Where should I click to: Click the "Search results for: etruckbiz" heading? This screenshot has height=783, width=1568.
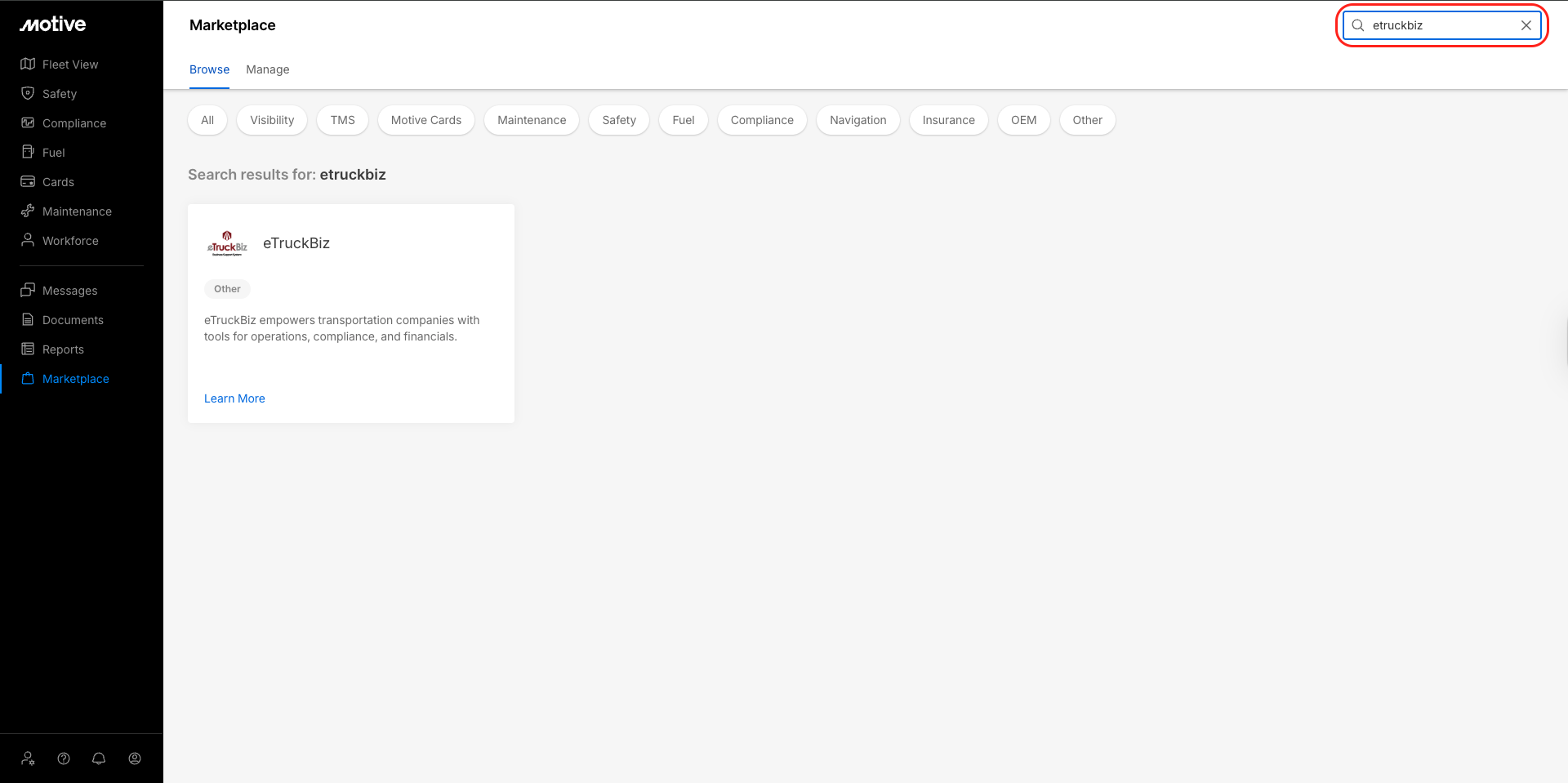tap(287, 175)
